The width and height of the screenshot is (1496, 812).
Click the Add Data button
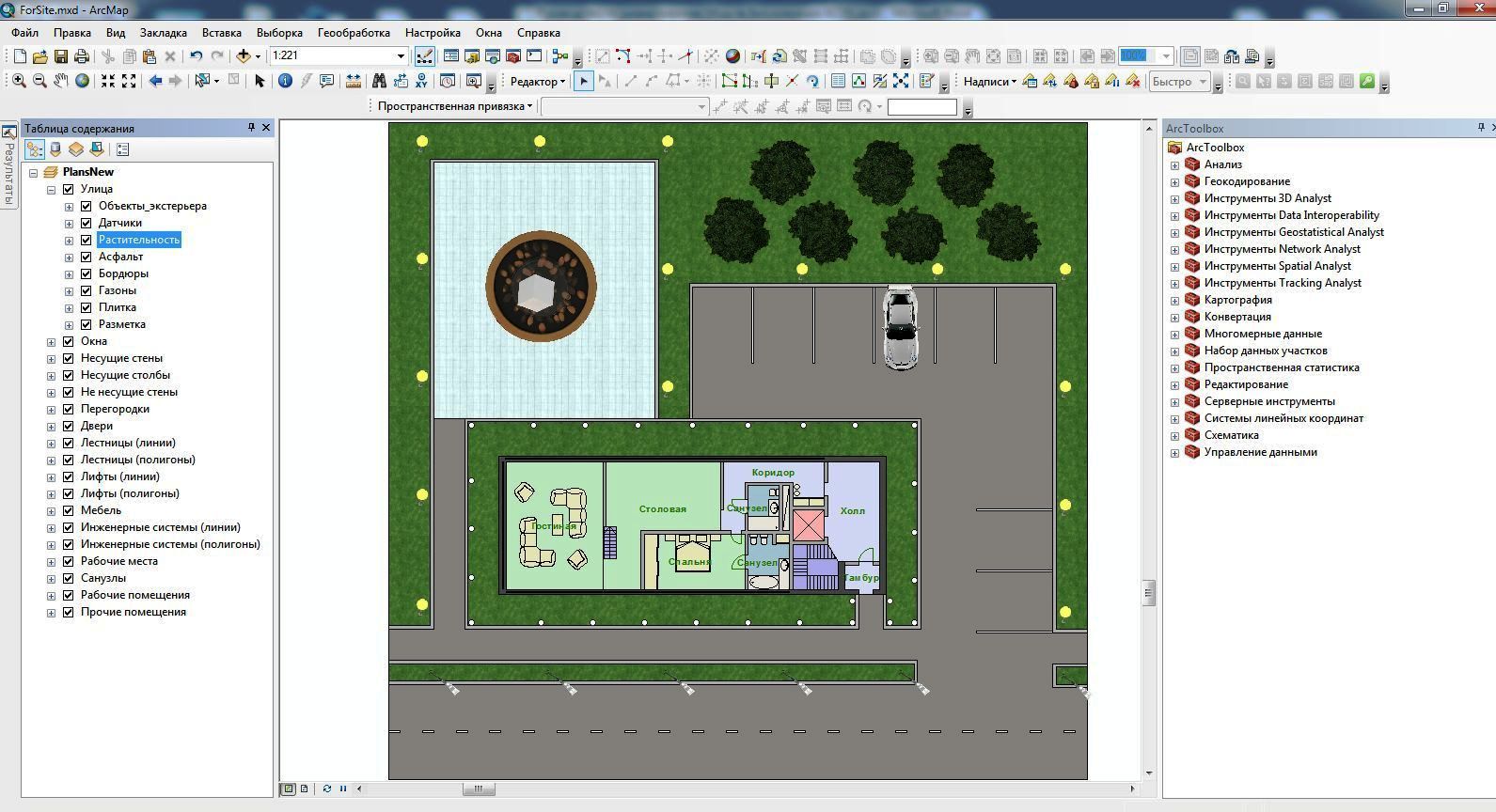[x=244, y=56]
